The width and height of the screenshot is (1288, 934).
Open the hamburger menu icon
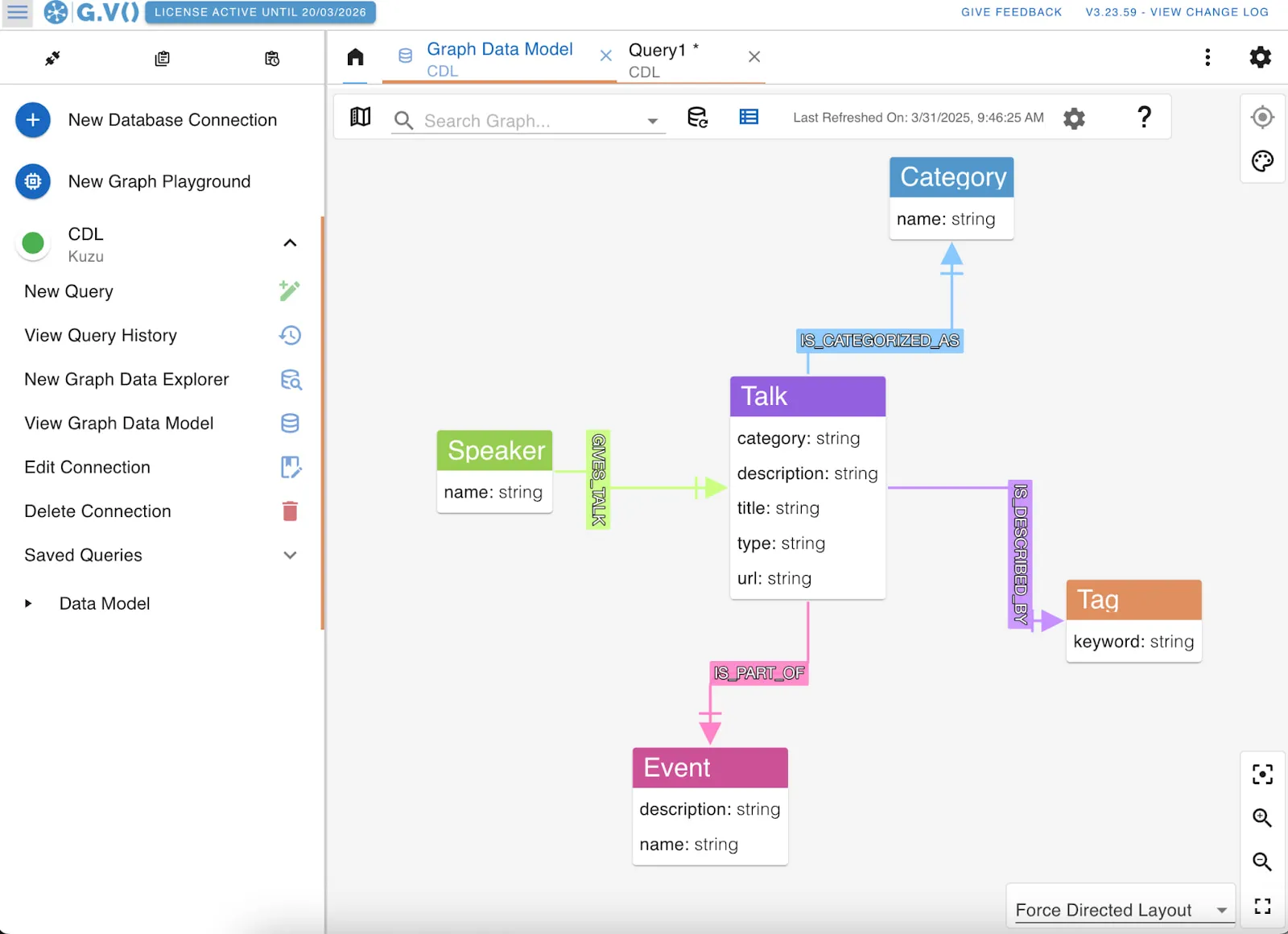coord(17,12)
